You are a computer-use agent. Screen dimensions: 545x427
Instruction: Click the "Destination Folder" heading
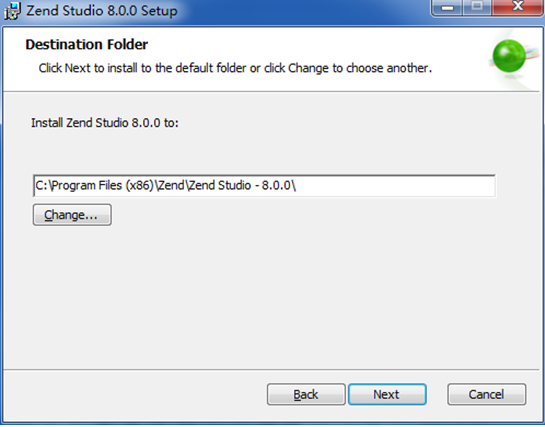(87, 44)
